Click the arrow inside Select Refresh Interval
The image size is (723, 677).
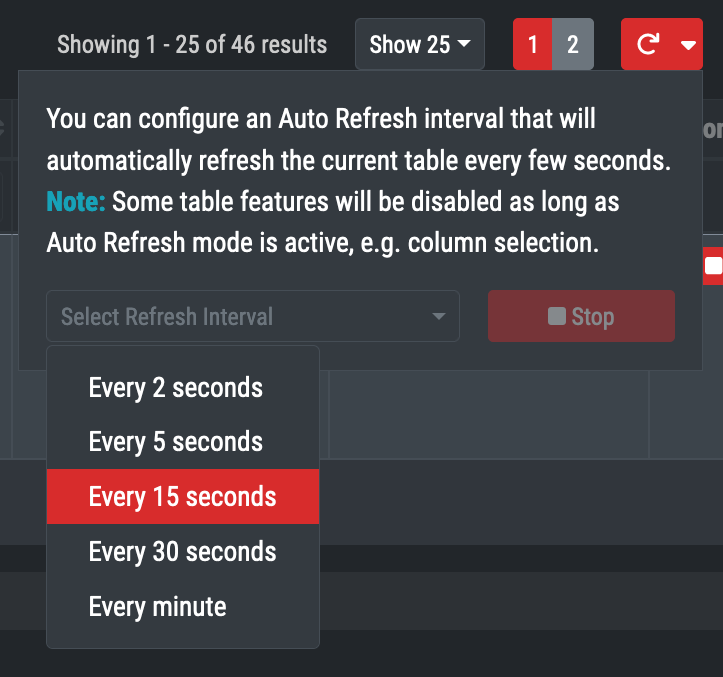[x=438, y=317]
